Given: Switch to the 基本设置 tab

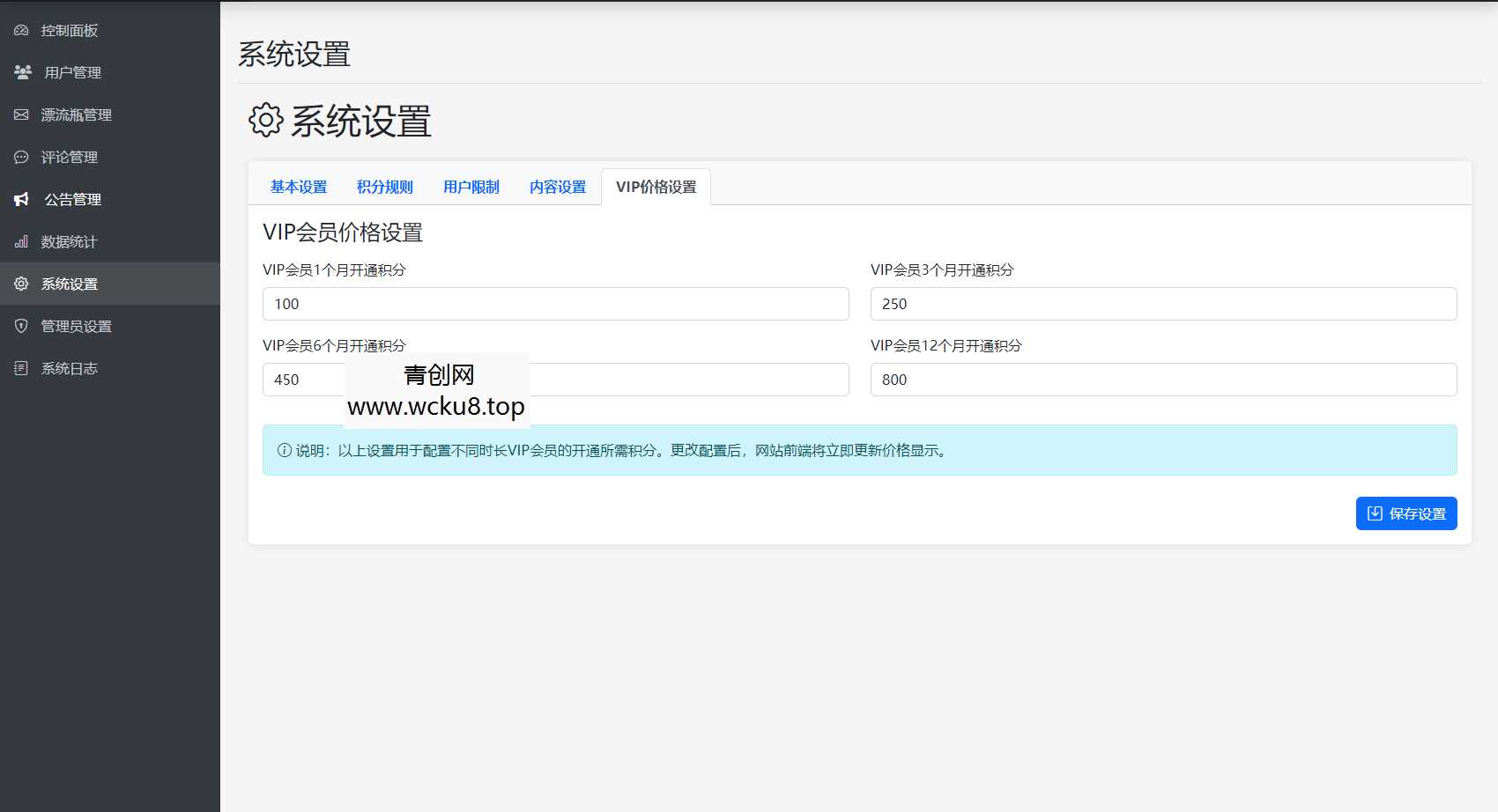Looking at the screenshot, I should point(300,186).
